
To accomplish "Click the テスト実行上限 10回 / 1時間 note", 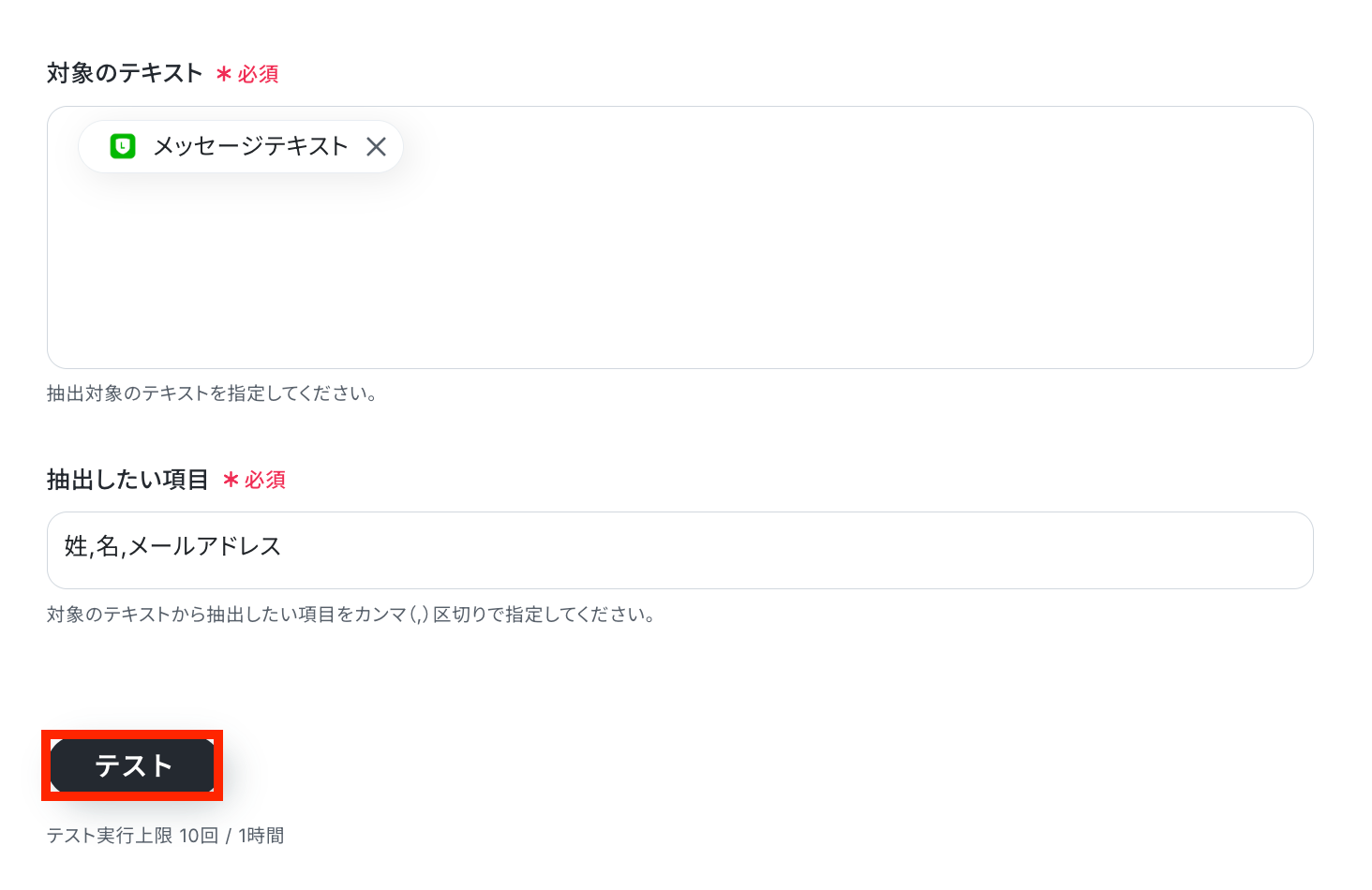I will pyautogui.click(x=166, y=836).
